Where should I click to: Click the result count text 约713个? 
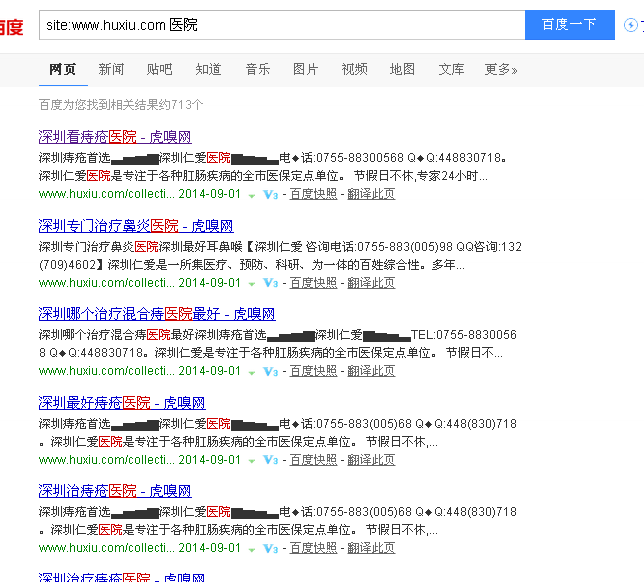click(x=182, y=105)
